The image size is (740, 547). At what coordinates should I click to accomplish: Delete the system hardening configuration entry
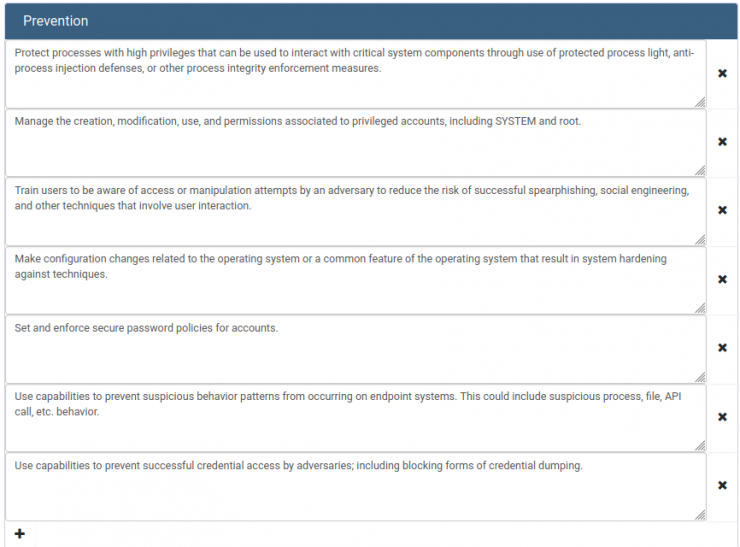pos(722,279)
